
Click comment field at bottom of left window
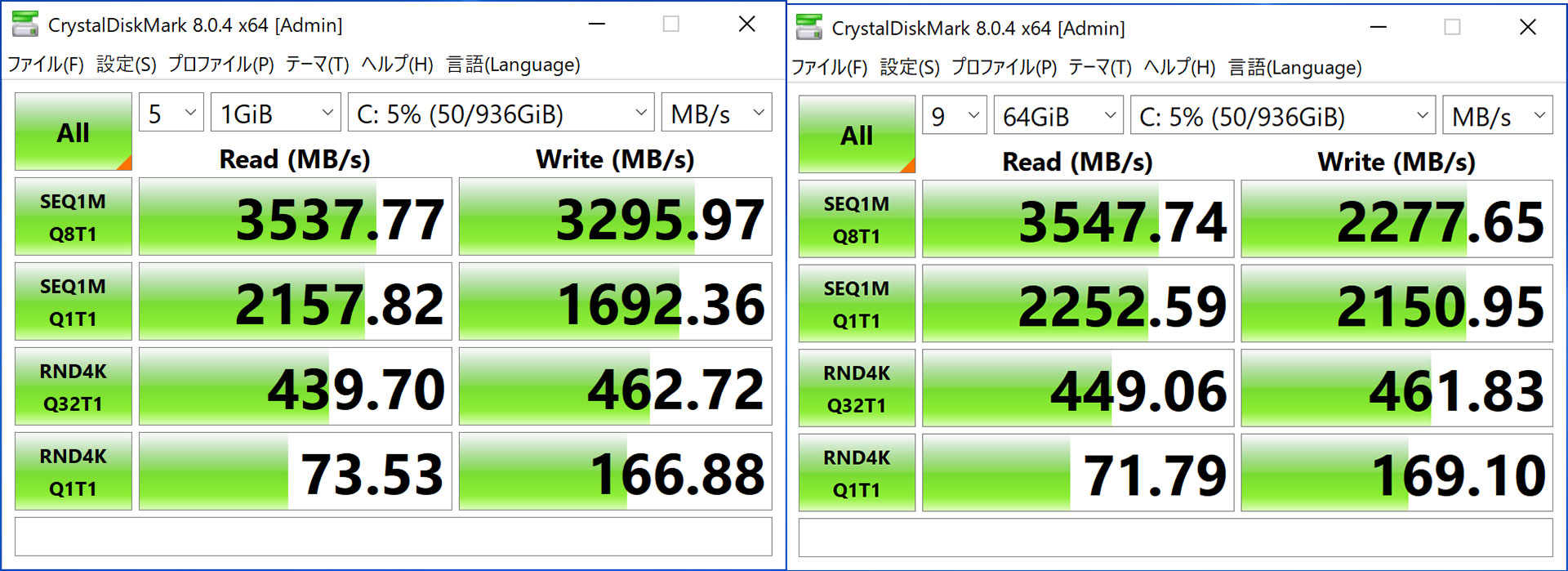click(x=394, y=537)
